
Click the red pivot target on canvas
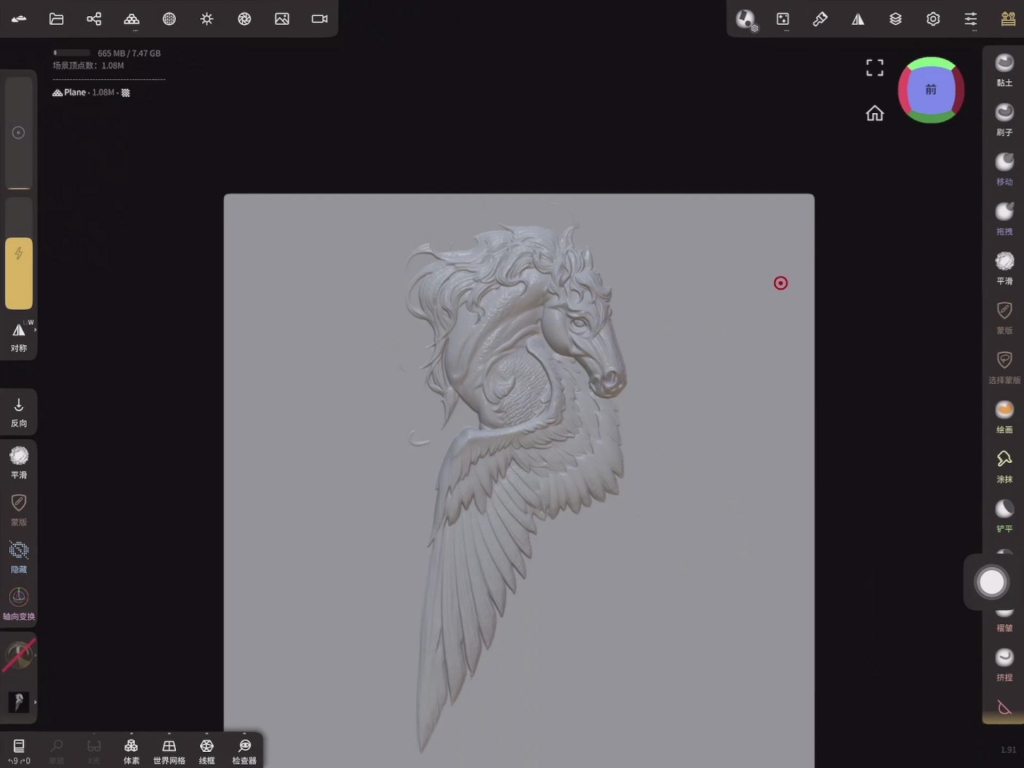[780, 283]
